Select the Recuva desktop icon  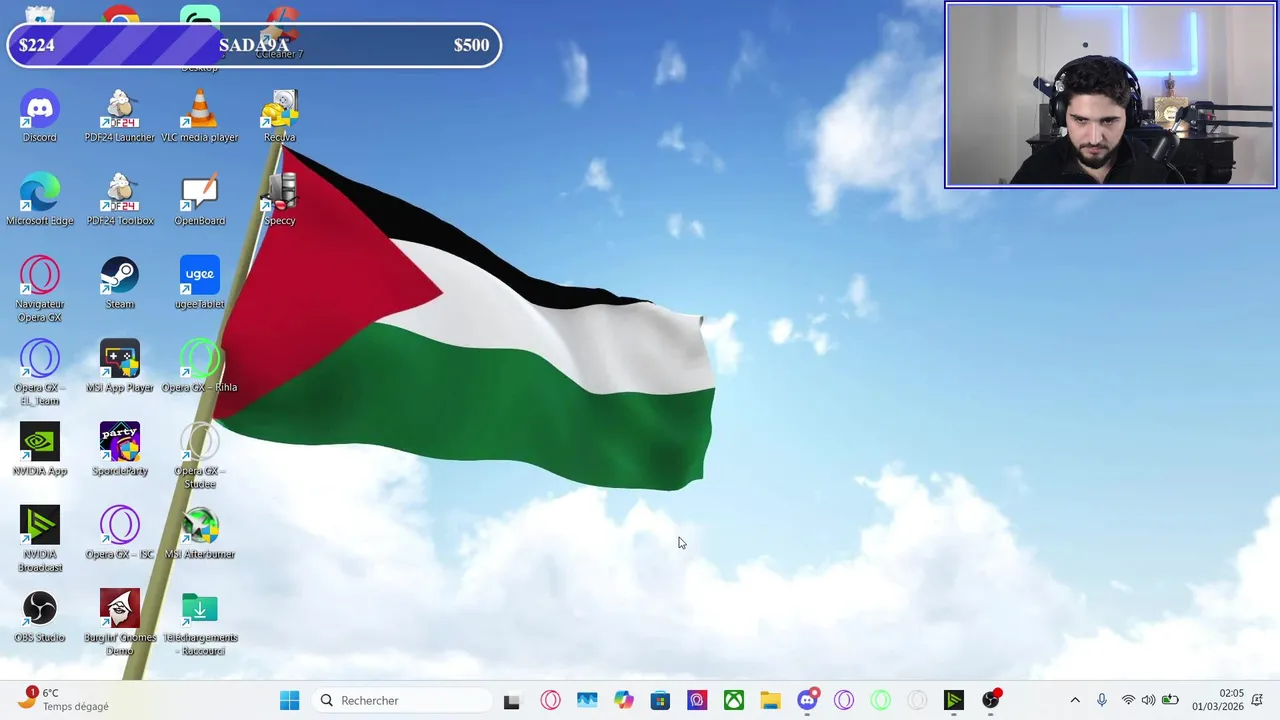(x=280, y=116)
